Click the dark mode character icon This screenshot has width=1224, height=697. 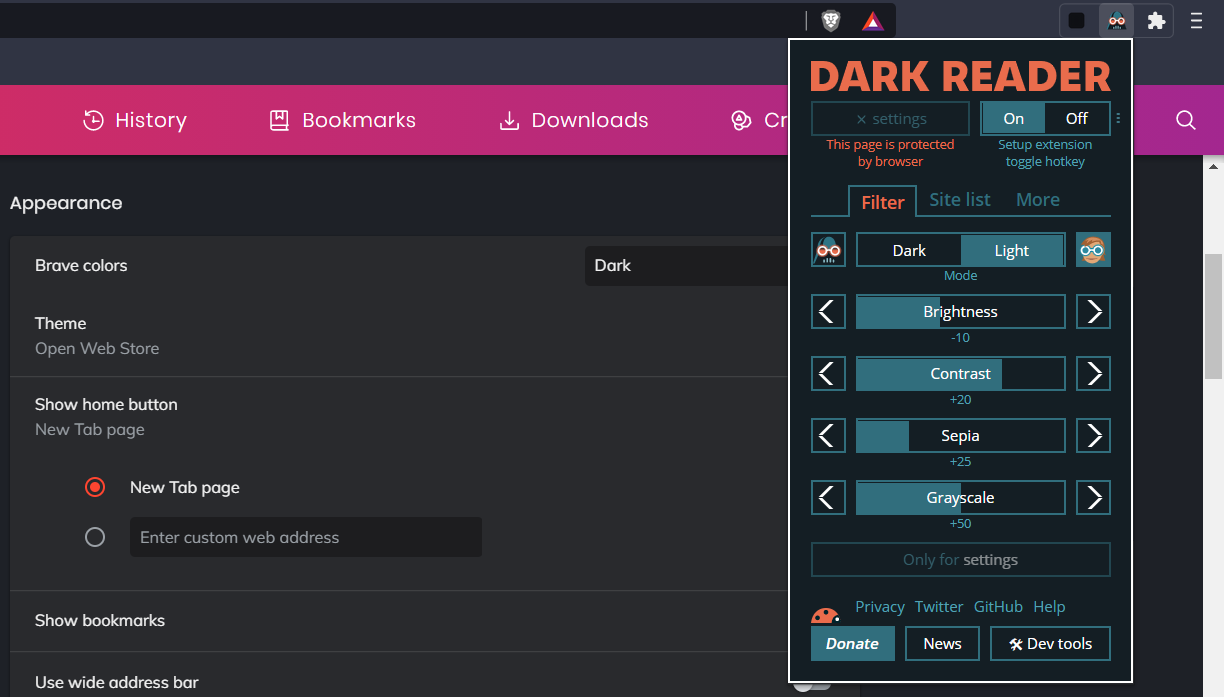(828, 250)
